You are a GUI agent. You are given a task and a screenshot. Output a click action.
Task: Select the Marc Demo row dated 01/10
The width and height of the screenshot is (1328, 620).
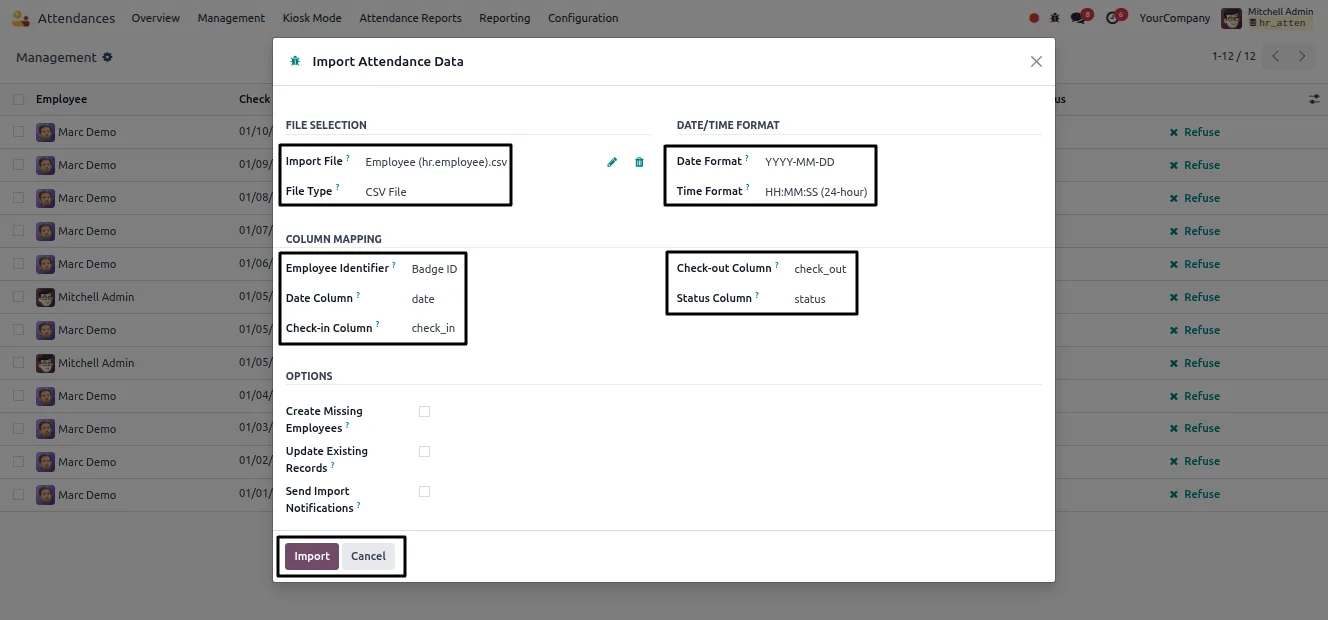(19, 132)
